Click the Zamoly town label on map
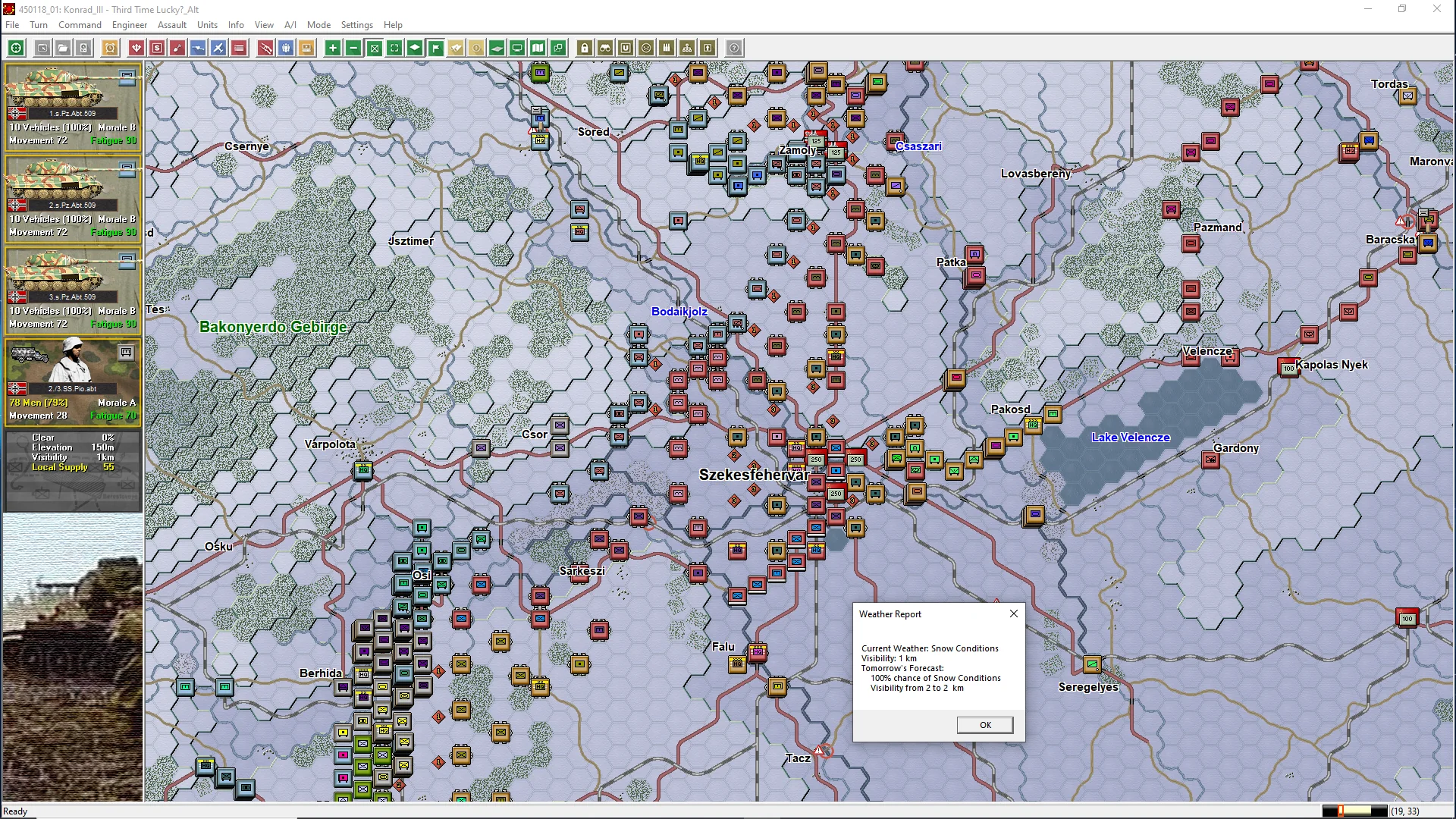Viewport: 1456px width, 819px height. click(798, 150)
